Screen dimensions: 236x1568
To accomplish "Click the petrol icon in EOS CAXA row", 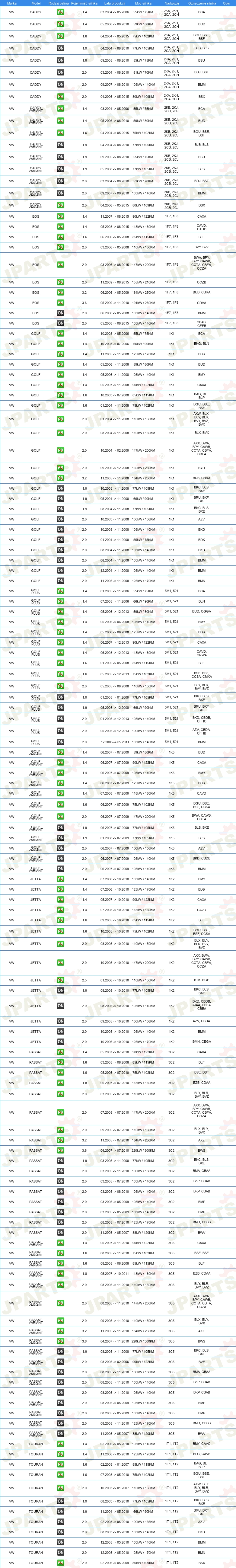I will (x=60, y=216).
